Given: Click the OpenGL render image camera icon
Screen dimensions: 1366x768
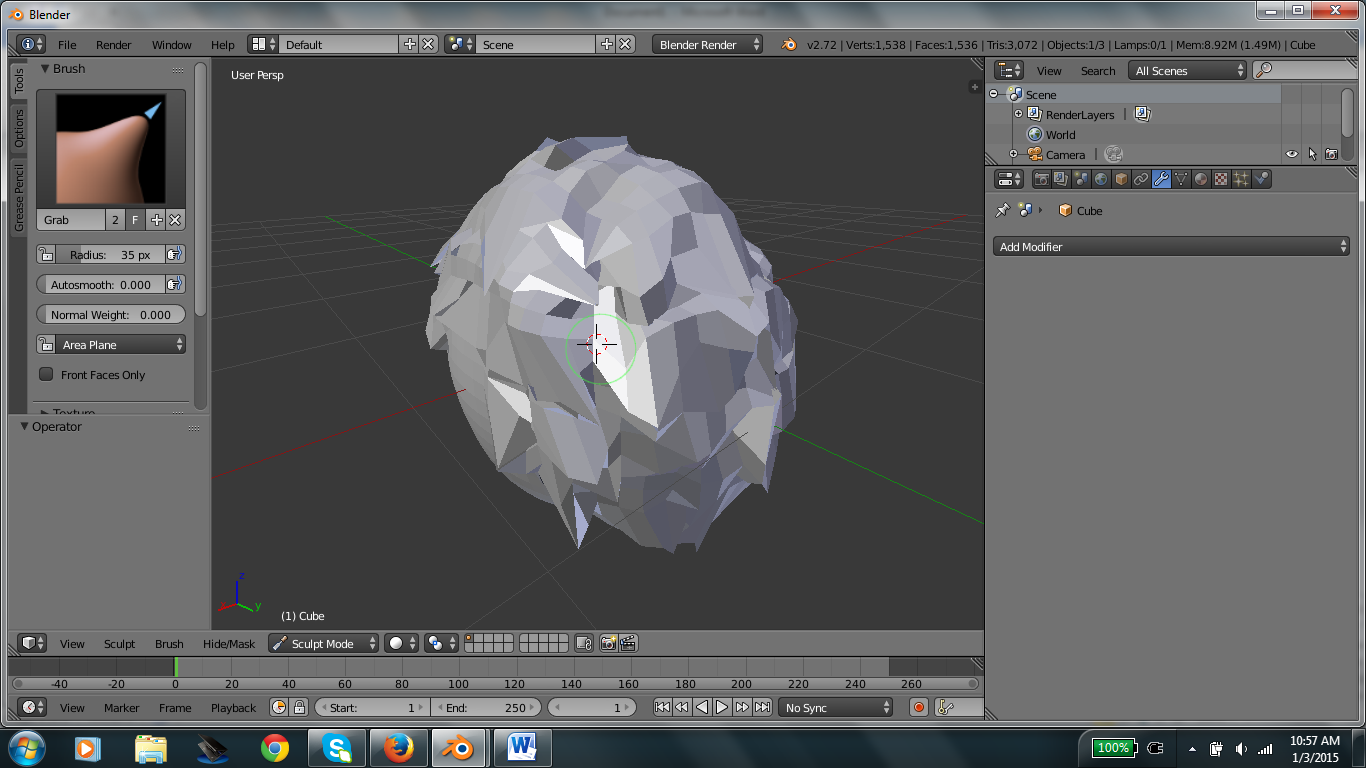Looking at the screenshot, I should click(607, 643).
